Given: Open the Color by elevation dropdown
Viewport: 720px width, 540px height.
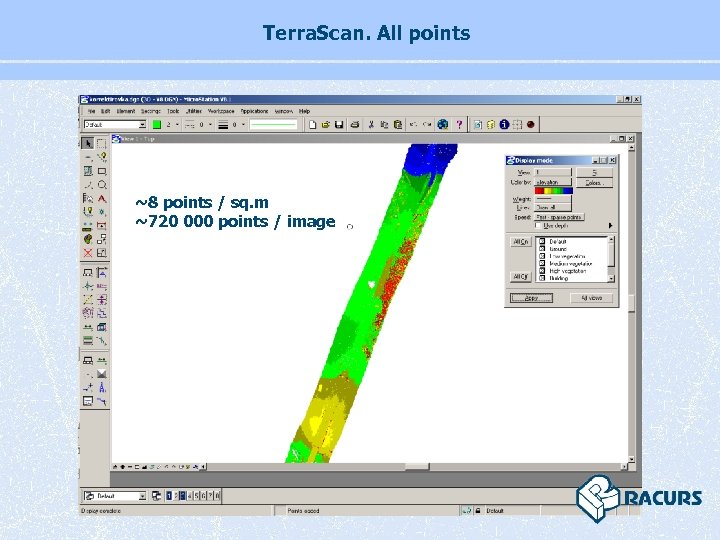Looking at the screenshot, I should (x=553, y=182).
